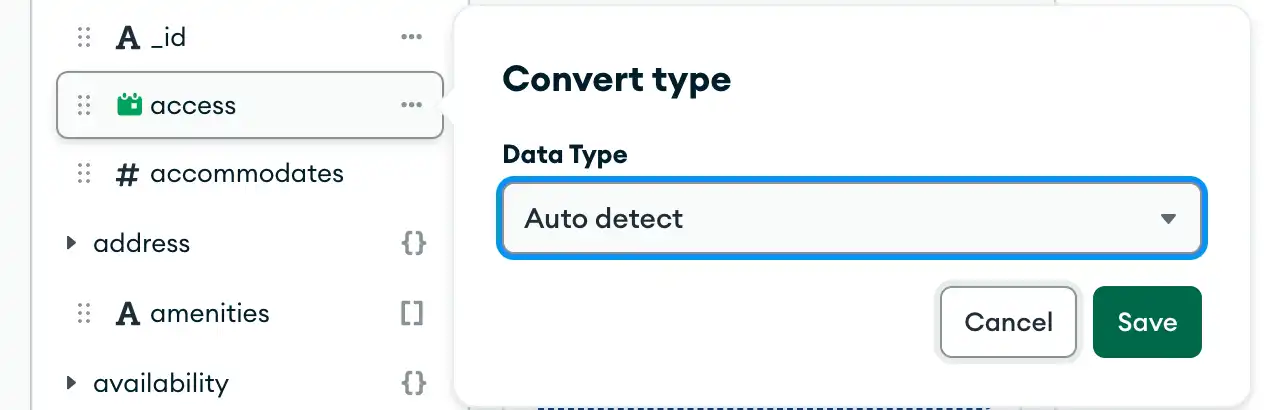Click the drag handle beside accommodates field
1264x410 pixels.
84,174
